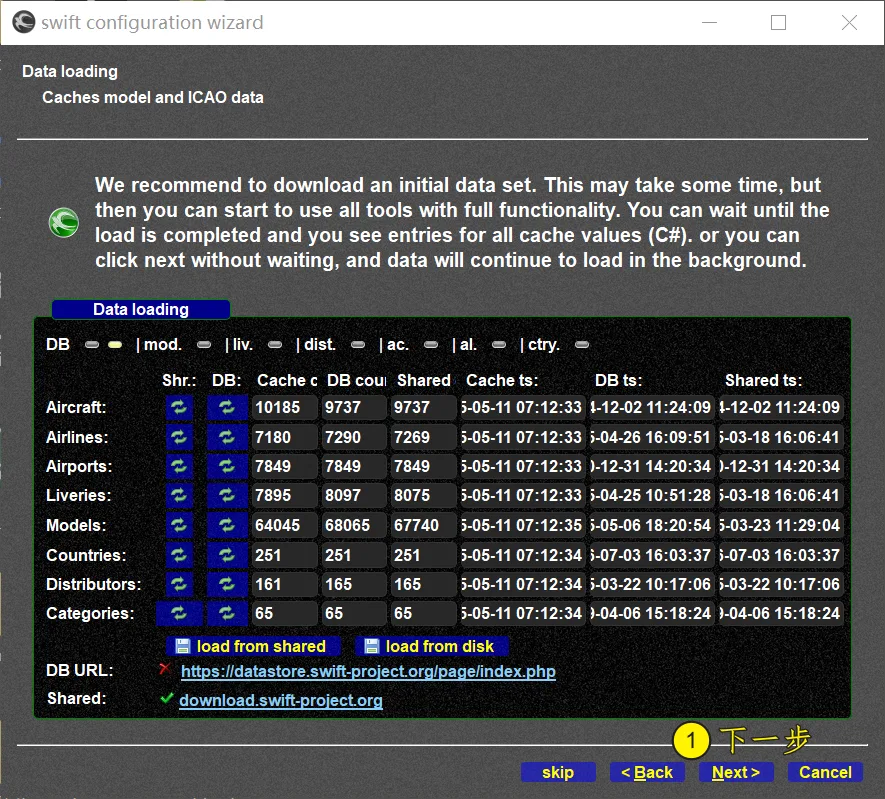Screen dimensions: 885x799
Task: Cancel the configuration wizard
Action: (825, 772)
